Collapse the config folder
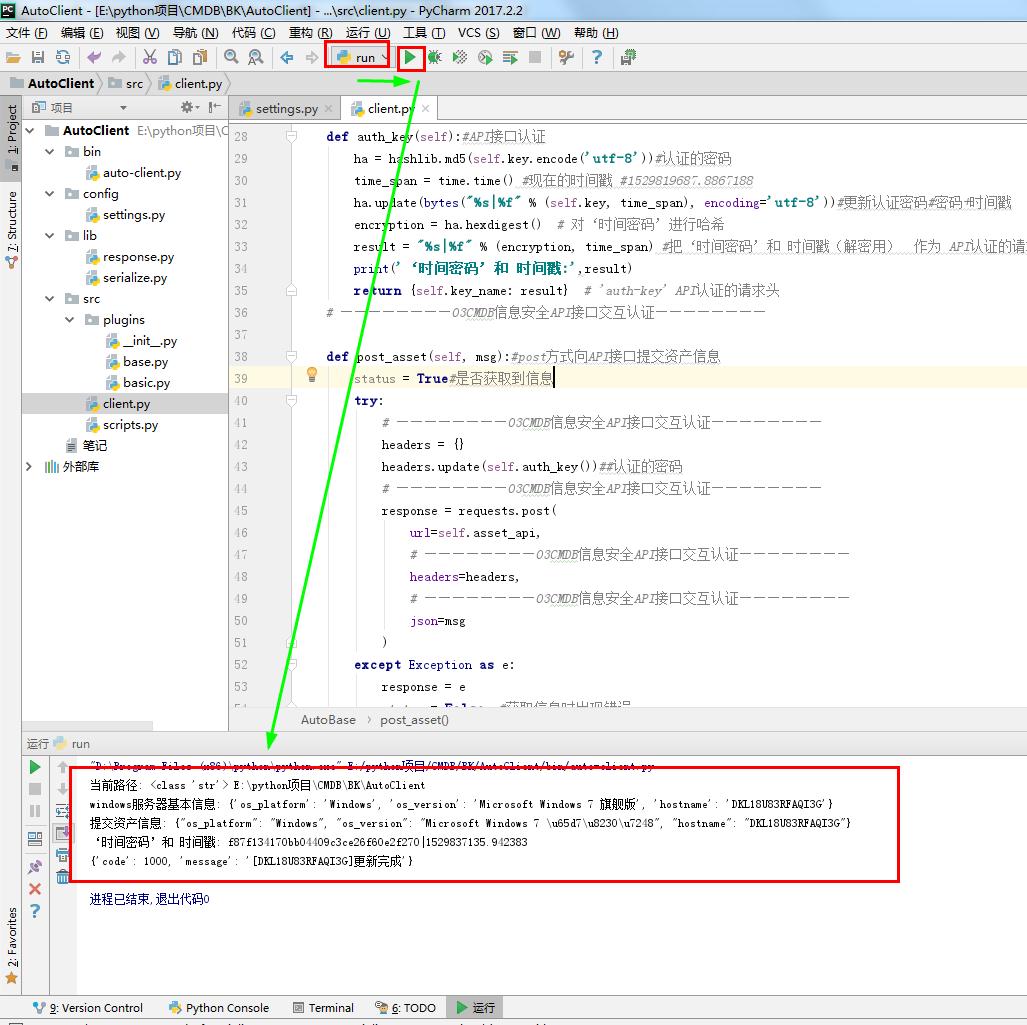This screenshot has width=1027, height=1025. (50, 193)
